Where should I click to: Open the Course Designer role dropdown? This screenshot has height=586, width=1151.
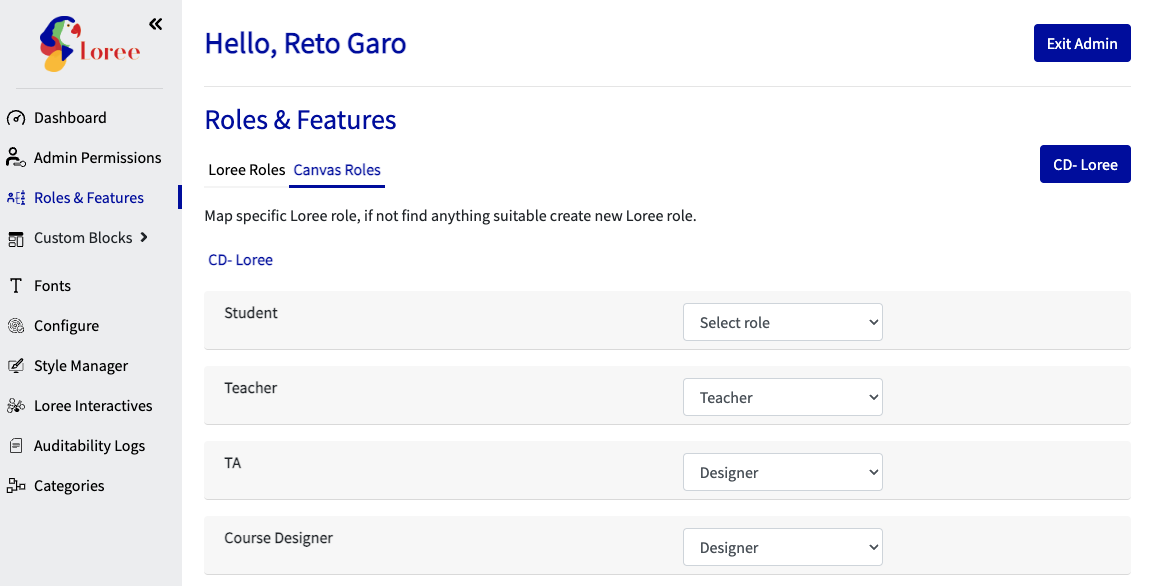782,547
